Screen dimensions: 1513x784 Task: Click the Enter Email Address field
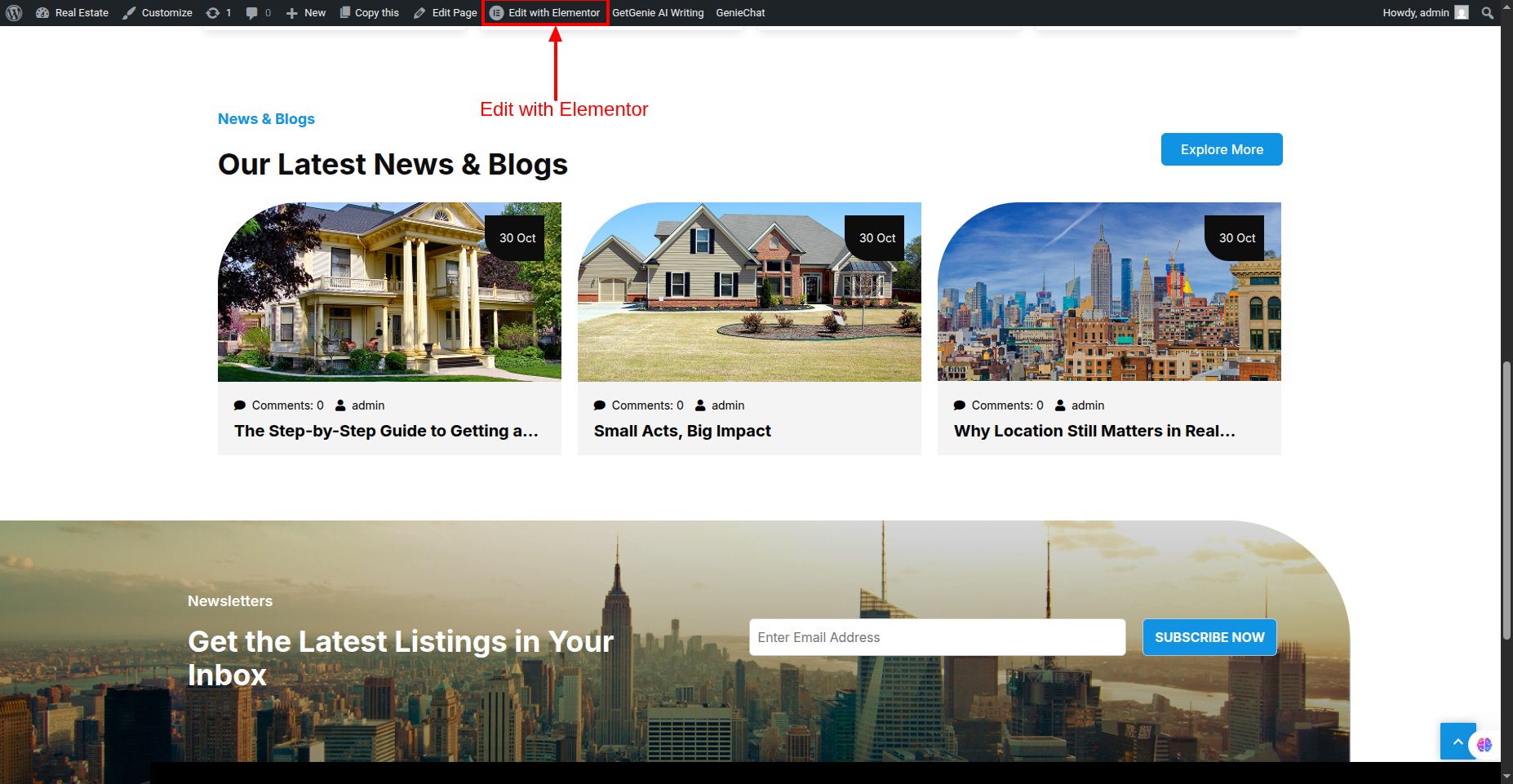click(937, 637)
